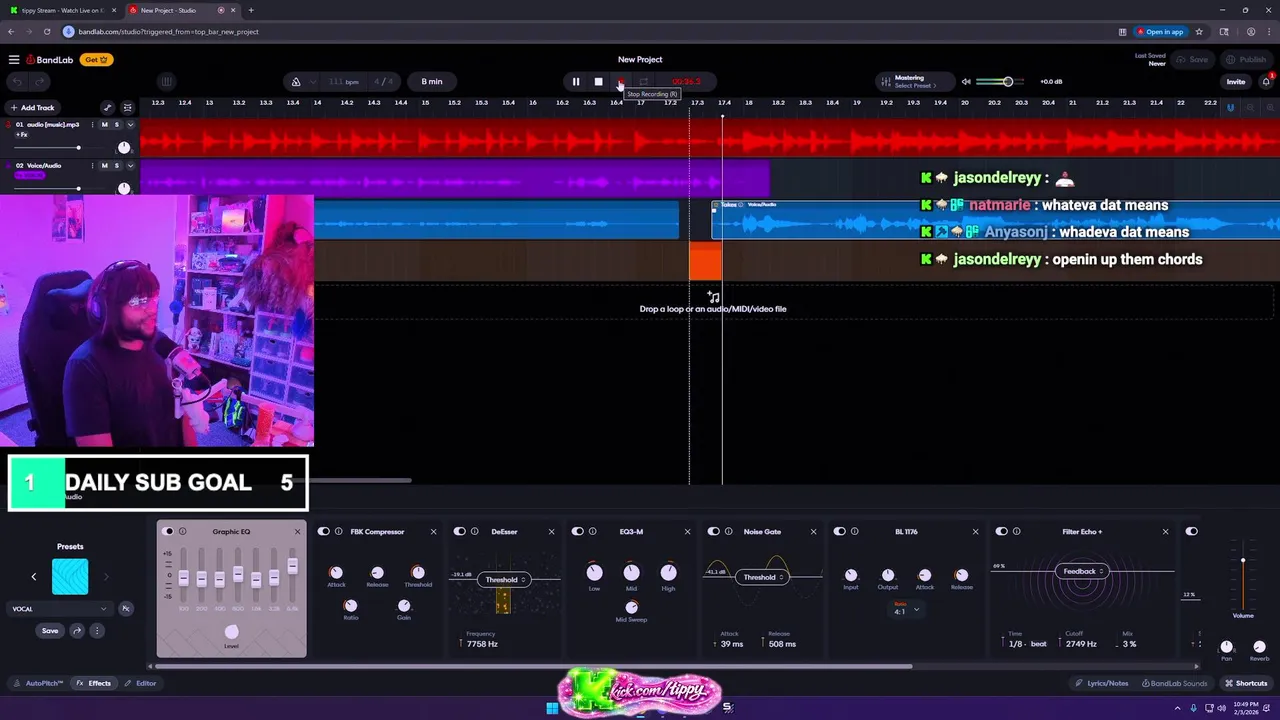Open BandLab Sounds panel
The image size is (1280, 720).
coord(1174,683)
